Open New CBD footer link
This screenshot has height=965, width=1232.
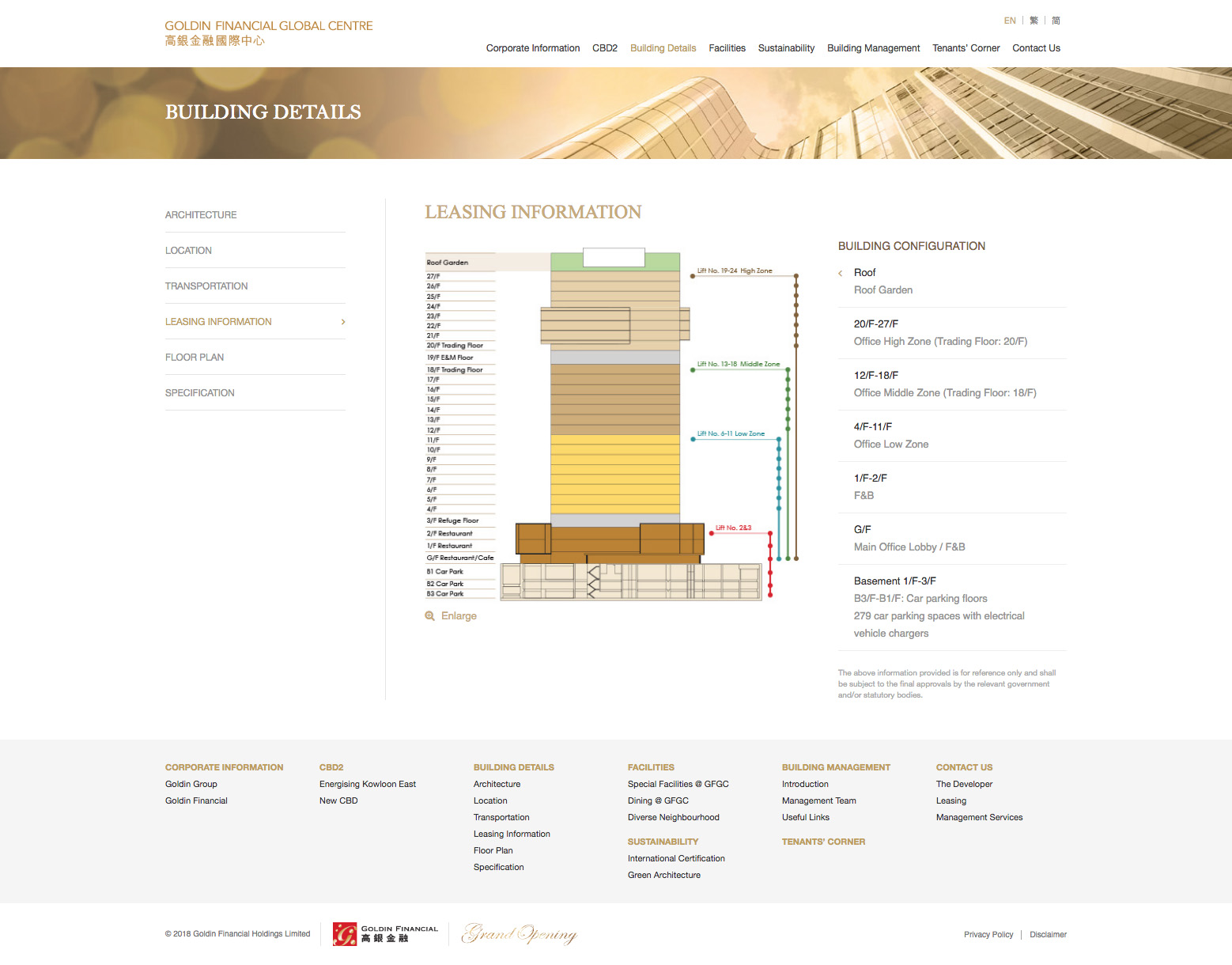click(338, 801)
